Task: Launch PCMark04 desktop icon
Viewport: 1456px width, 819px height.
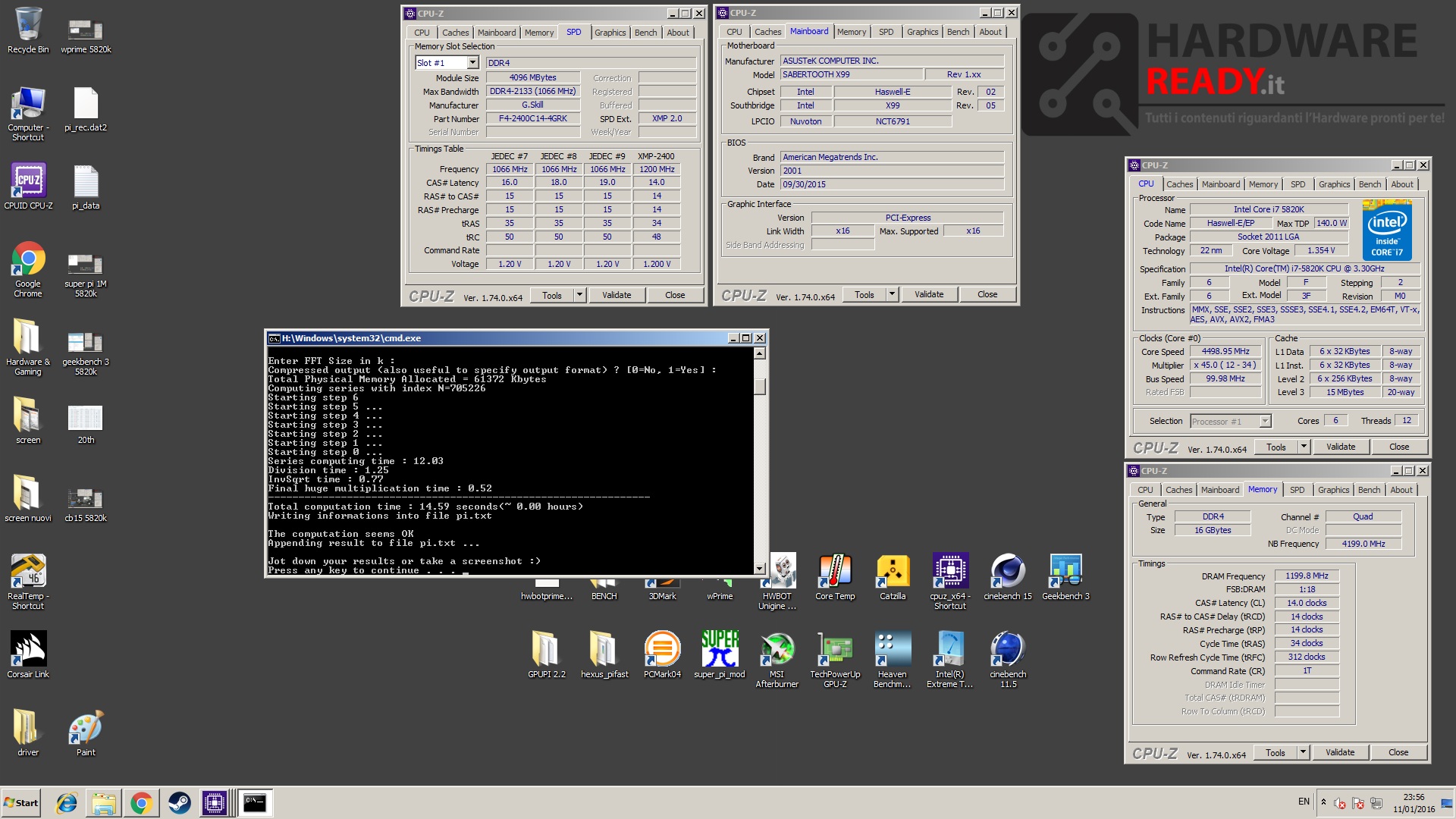Action: tap(662, 655)
